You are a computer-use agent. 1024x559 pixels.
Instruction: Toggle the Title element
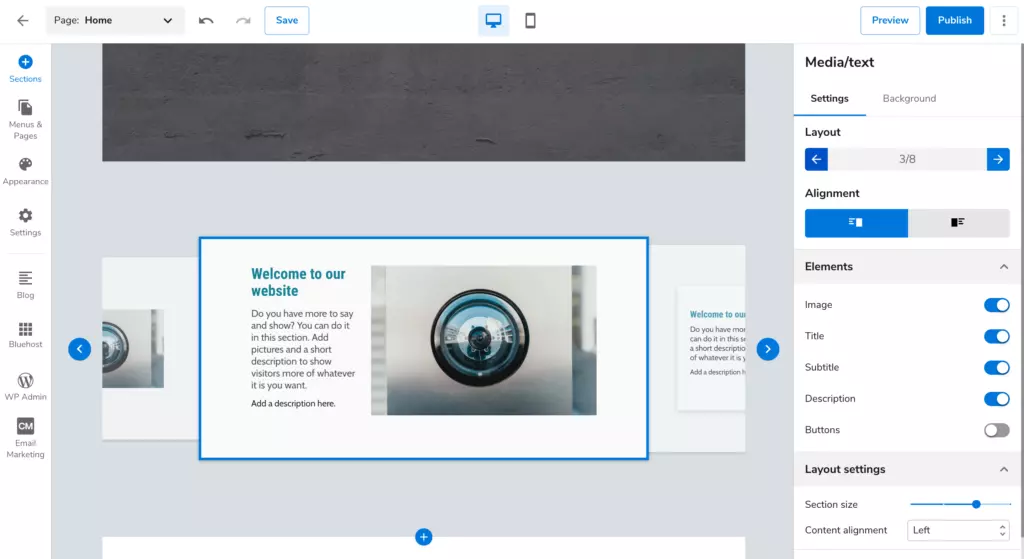[997, 336]
